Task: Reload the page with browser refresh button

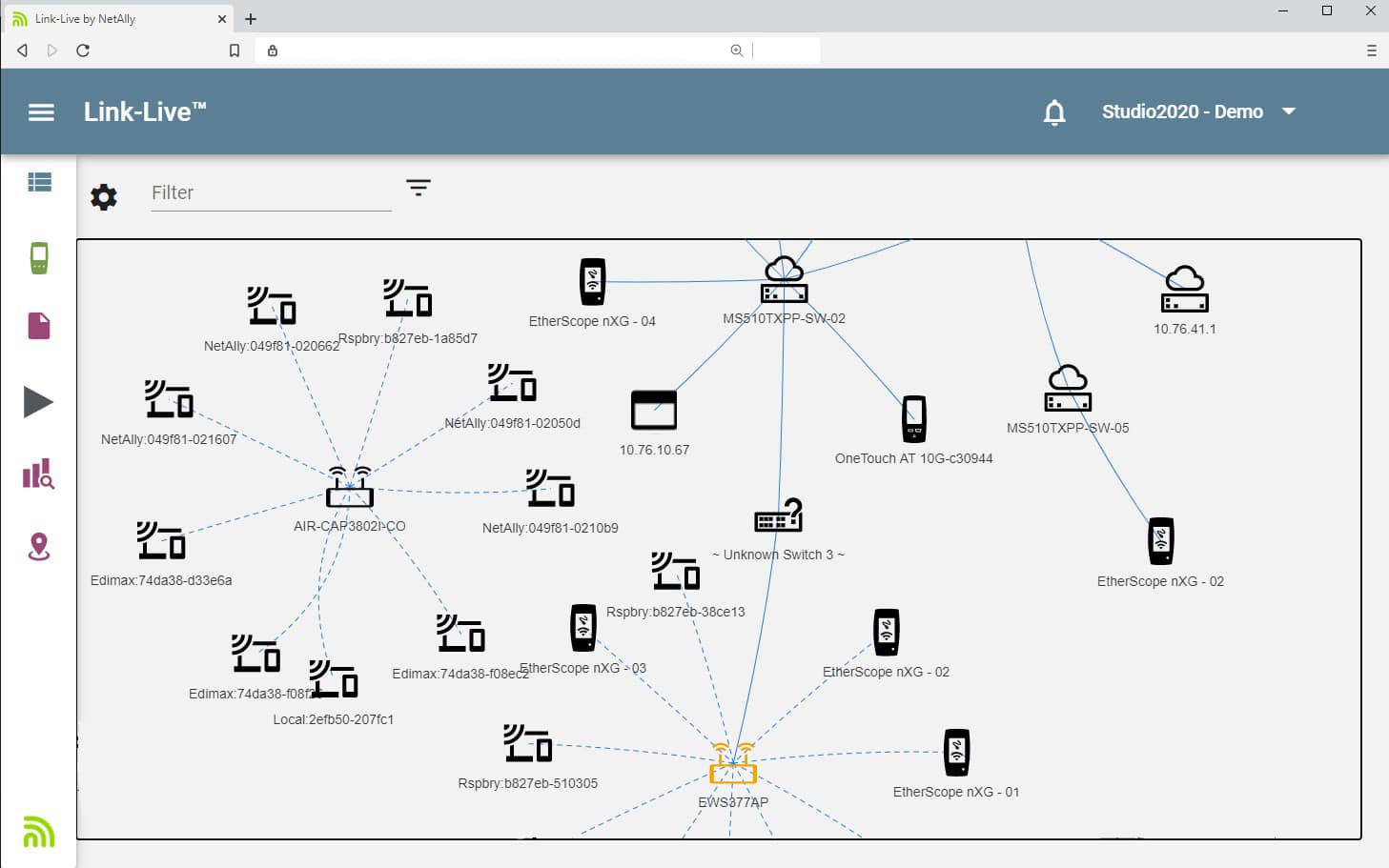Action: tap(83, 50)
